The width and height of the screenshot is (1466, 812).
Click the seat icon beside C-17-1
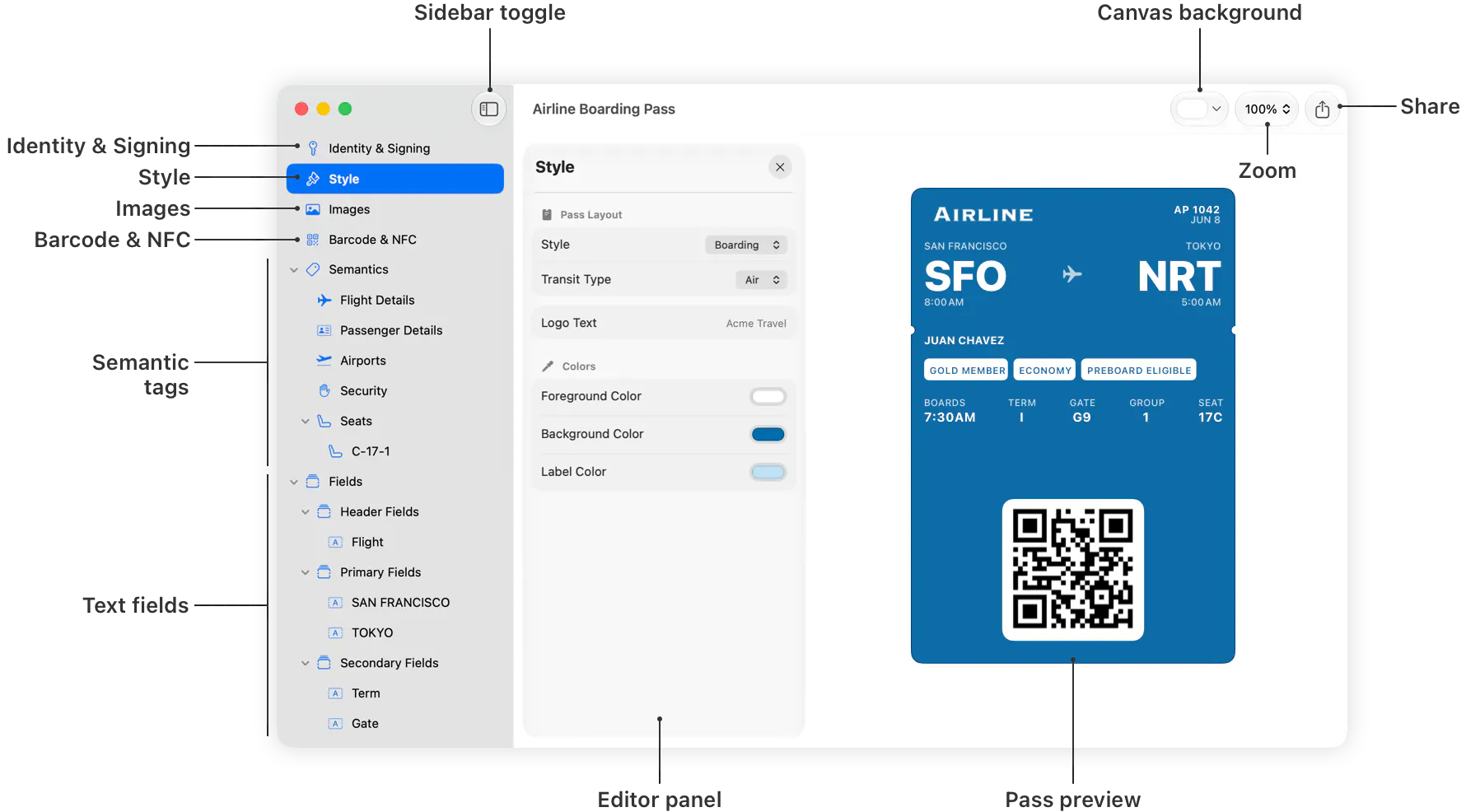[335, 451]
